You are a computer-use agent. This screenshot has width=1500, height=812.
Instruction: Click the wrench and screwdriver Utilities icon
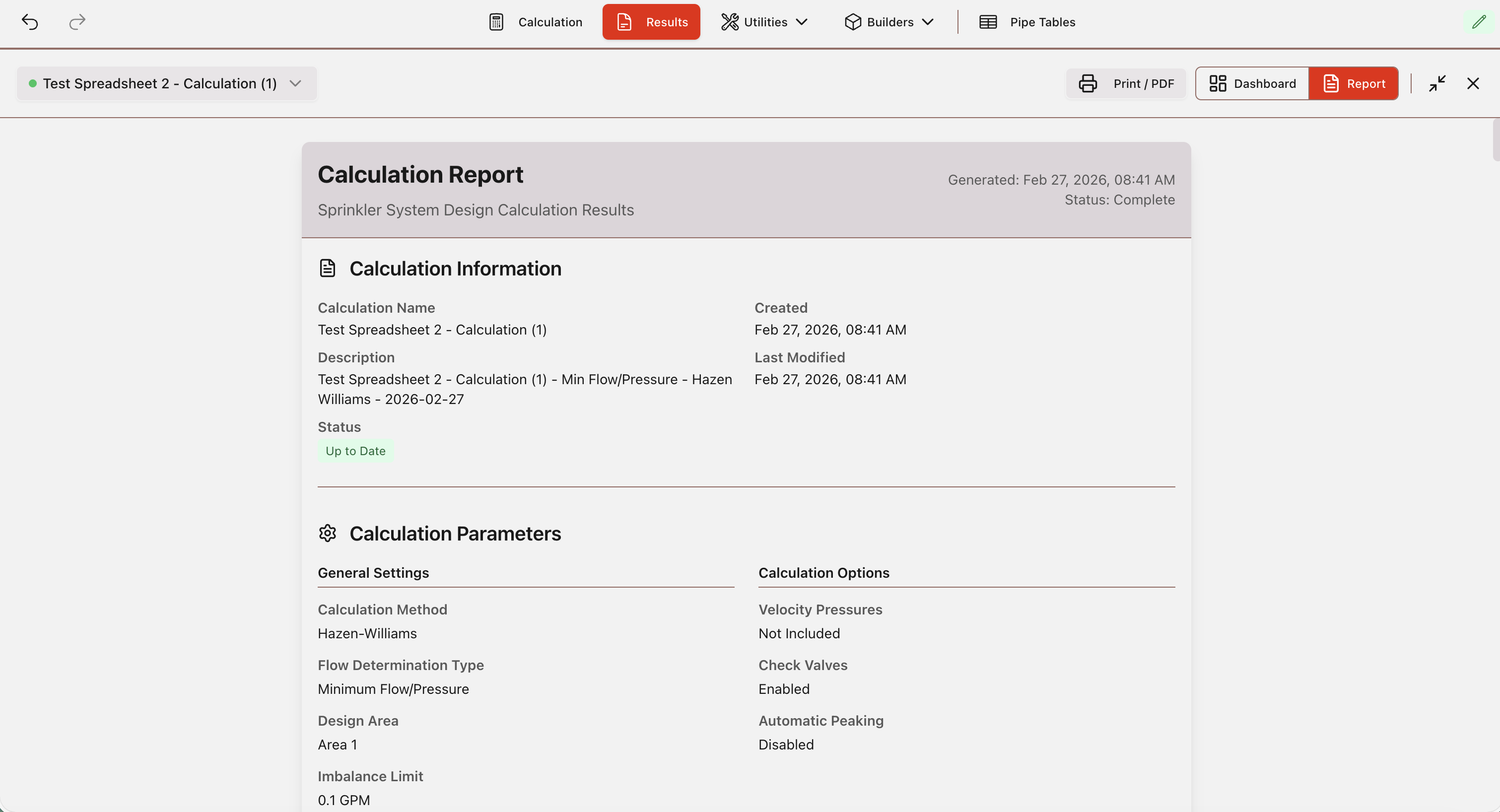[730, 22]
